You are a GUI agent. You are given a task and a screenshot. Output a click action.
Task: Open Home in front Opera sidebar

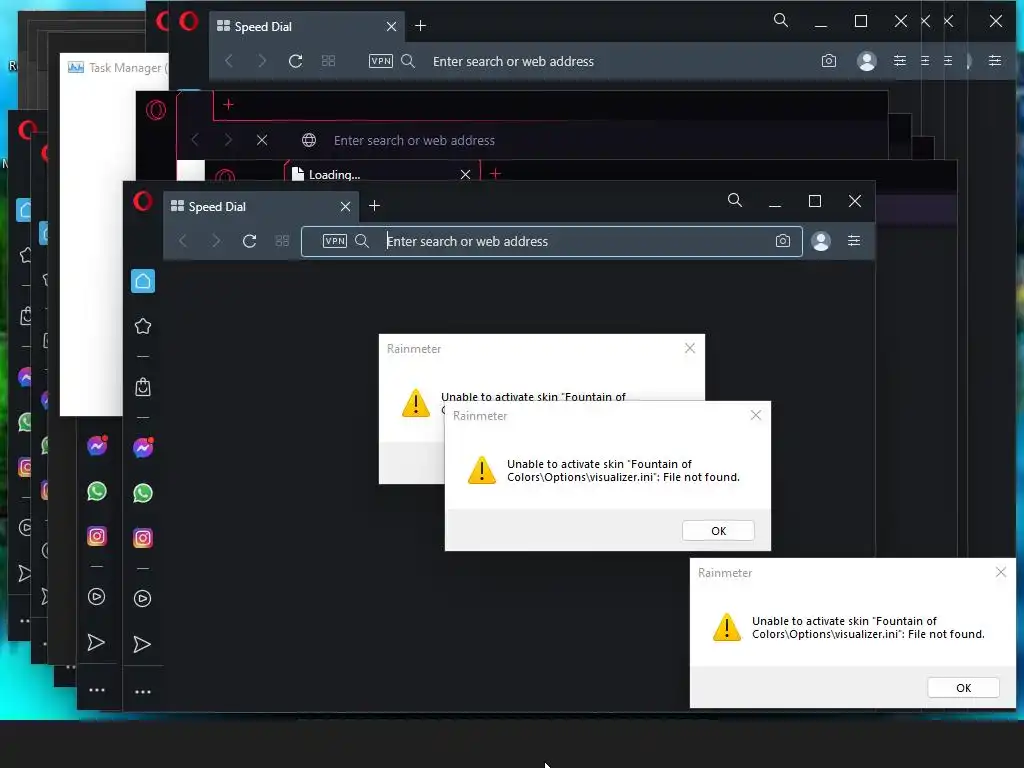tap(143, 281)
